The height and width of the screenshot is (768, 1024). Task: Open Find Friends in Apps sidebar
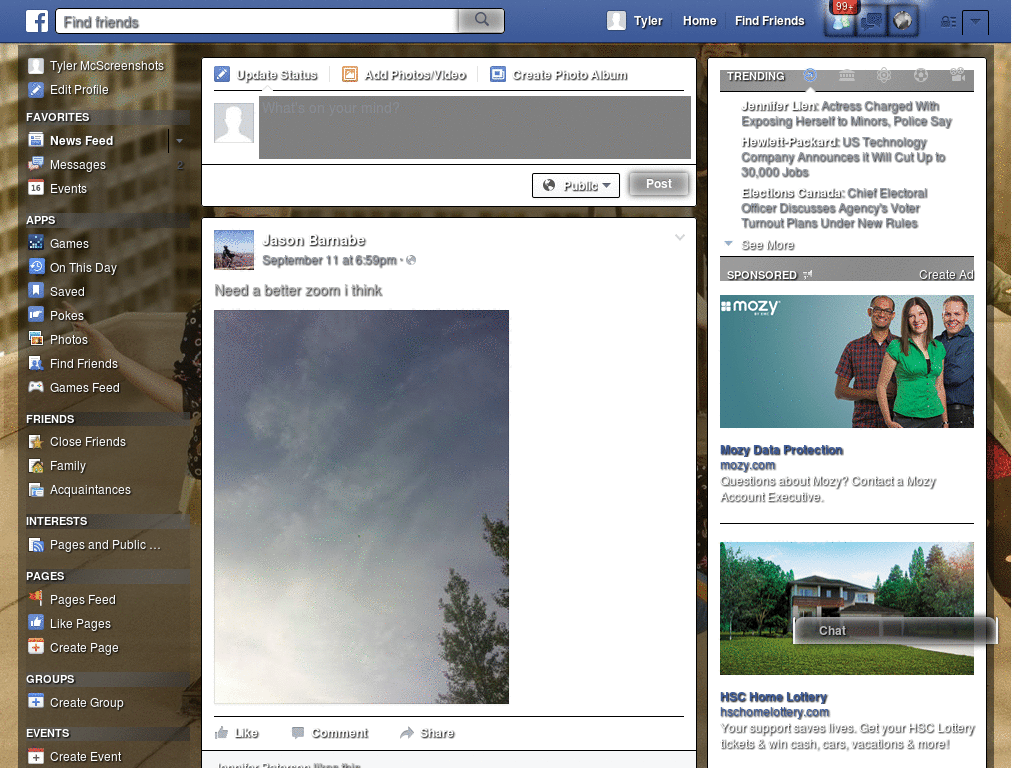72,363
